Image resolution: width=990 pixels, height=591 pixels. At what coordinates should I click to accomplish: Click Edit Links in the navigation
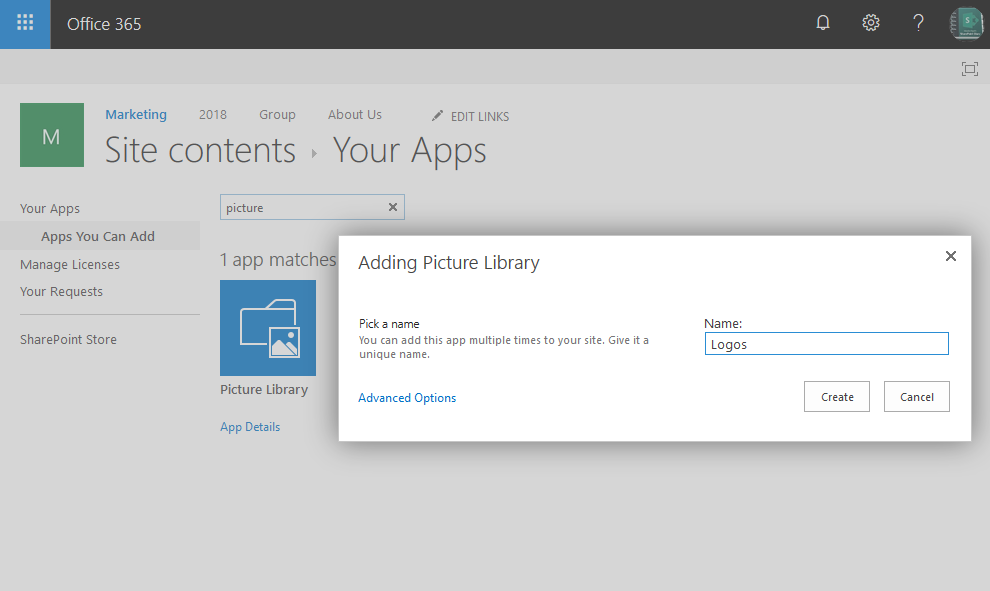tap(470, 116)
